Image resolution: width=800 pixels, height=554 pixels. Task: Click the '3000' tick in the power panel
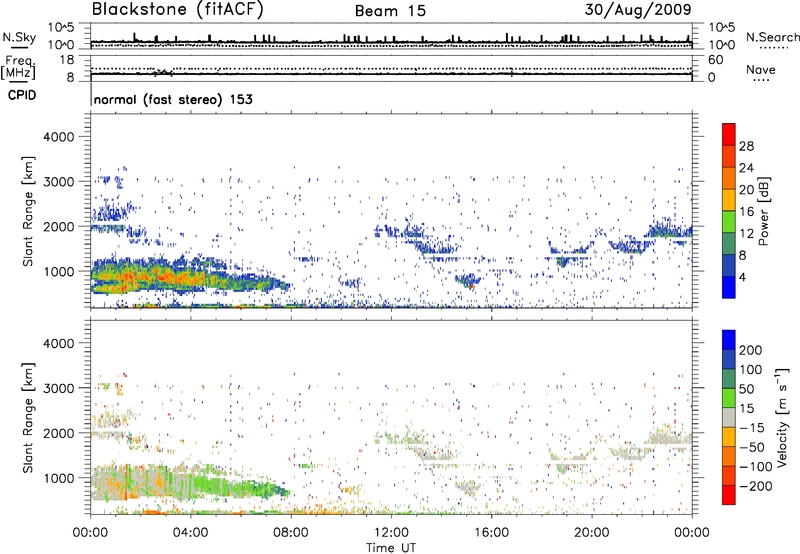(x=59, y=182)
